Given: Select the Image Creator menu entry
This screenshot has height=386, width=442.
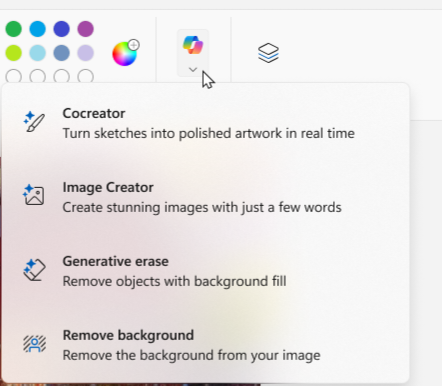Looking at the screenshot, I should (x=205, y=197).
